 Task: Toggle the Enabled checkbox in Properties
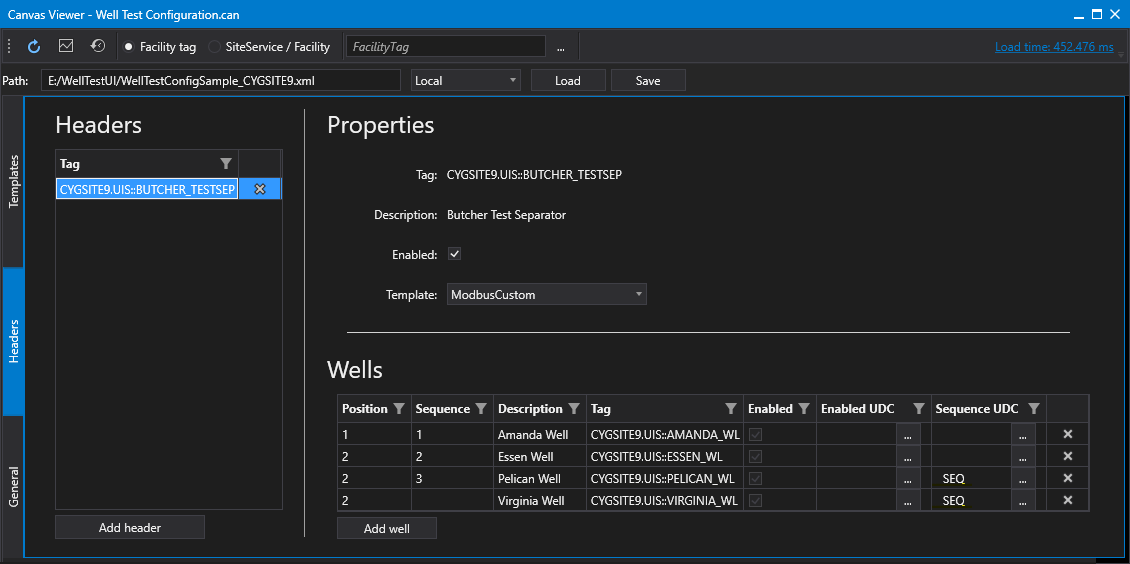click(454, 254)
